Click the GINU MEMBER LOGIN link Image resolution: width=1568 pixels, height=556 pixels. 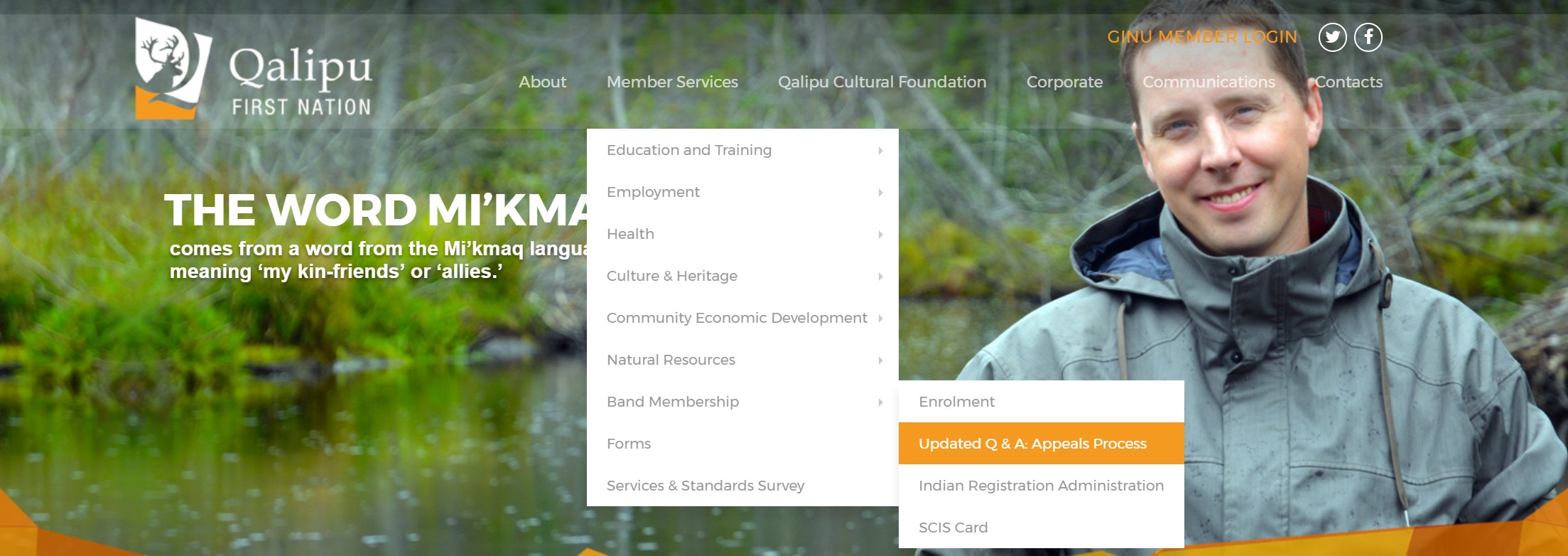(1202, 37)
